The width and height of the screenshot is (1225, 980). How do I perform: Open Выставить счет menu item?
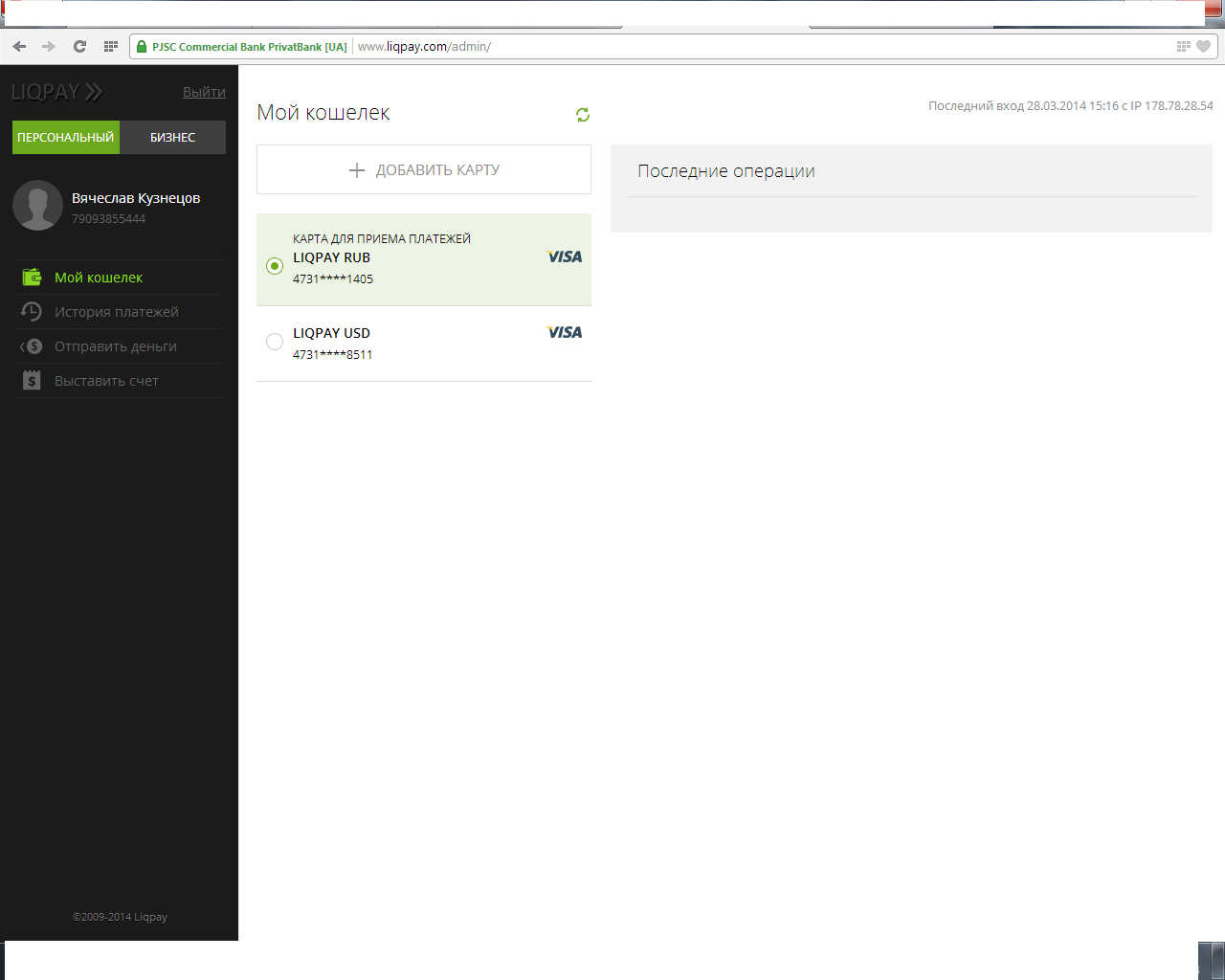click(x=119, y=381)
